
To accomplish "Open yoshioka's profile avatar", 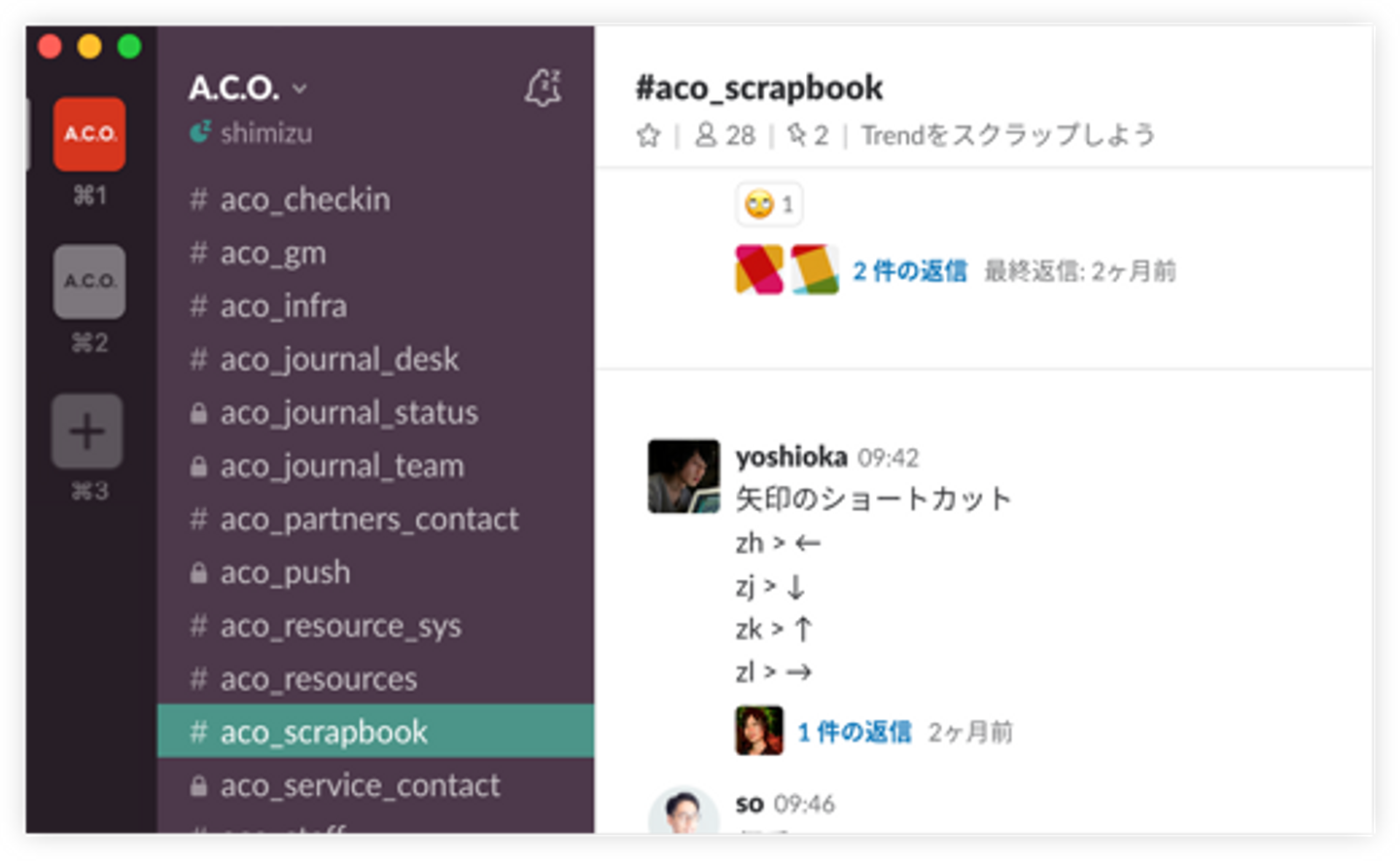I will (683, 476).
